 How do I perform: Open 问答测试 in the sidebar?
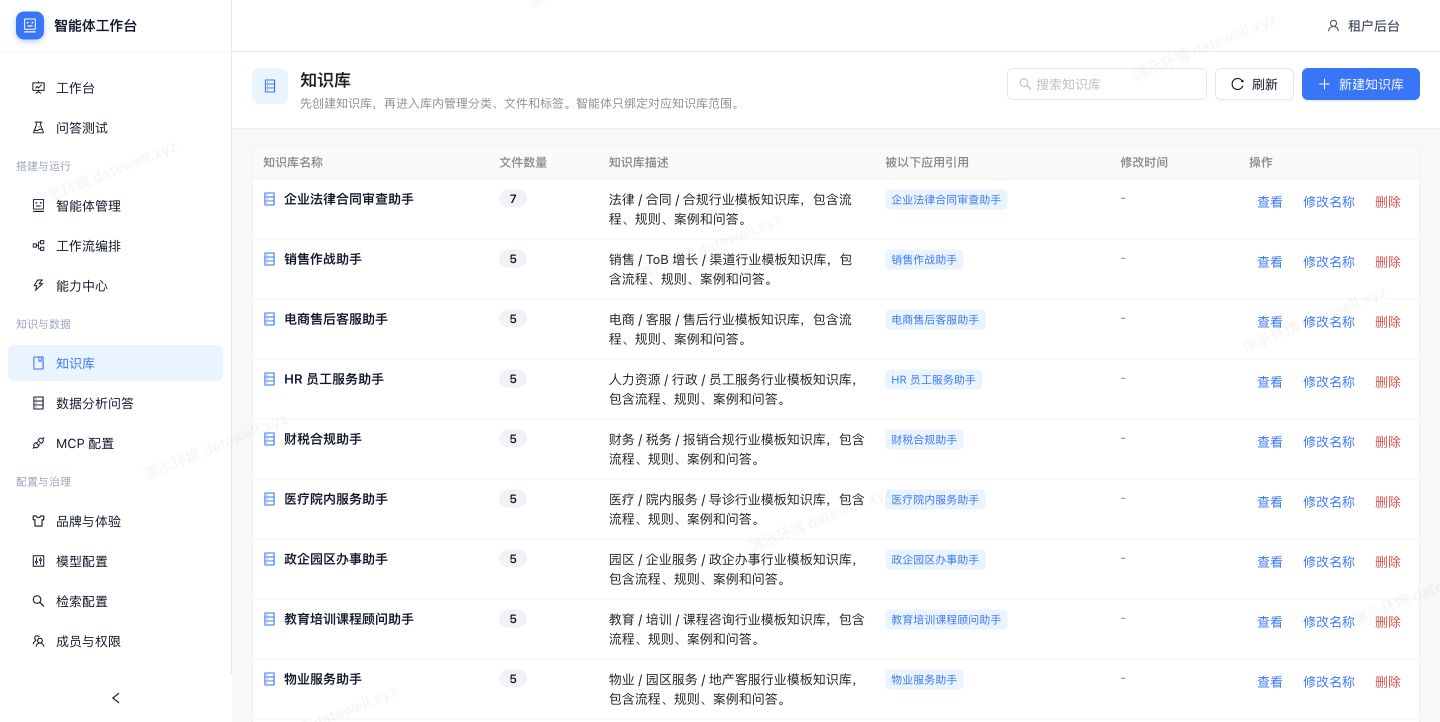tap(115, 128)
